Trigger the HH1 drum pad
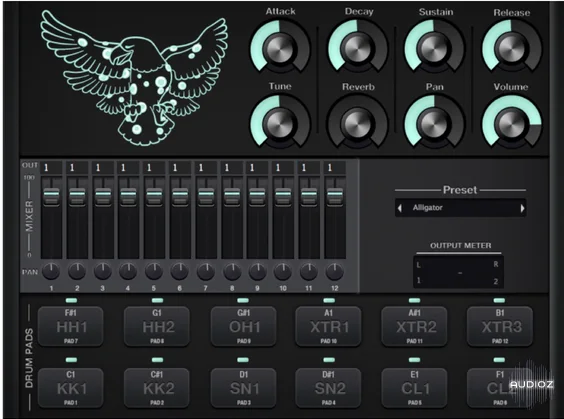564x419 pixels. click(71, 327)
